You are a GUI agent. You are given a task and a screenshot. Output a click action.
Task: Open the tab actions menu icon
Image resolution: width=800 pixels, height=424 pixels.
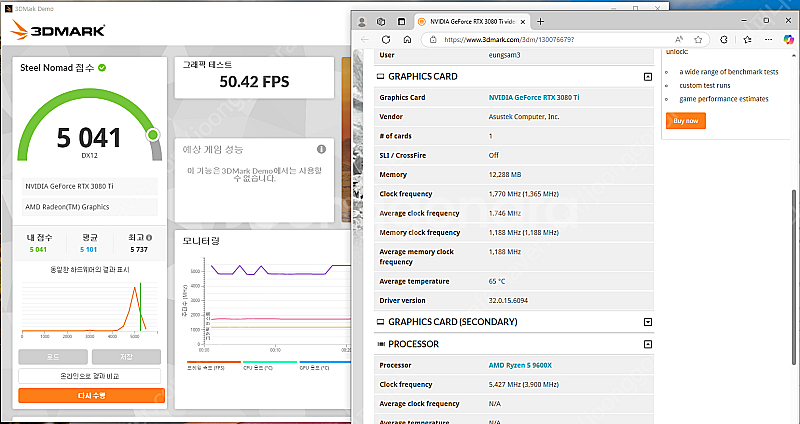tap(402, 22)
